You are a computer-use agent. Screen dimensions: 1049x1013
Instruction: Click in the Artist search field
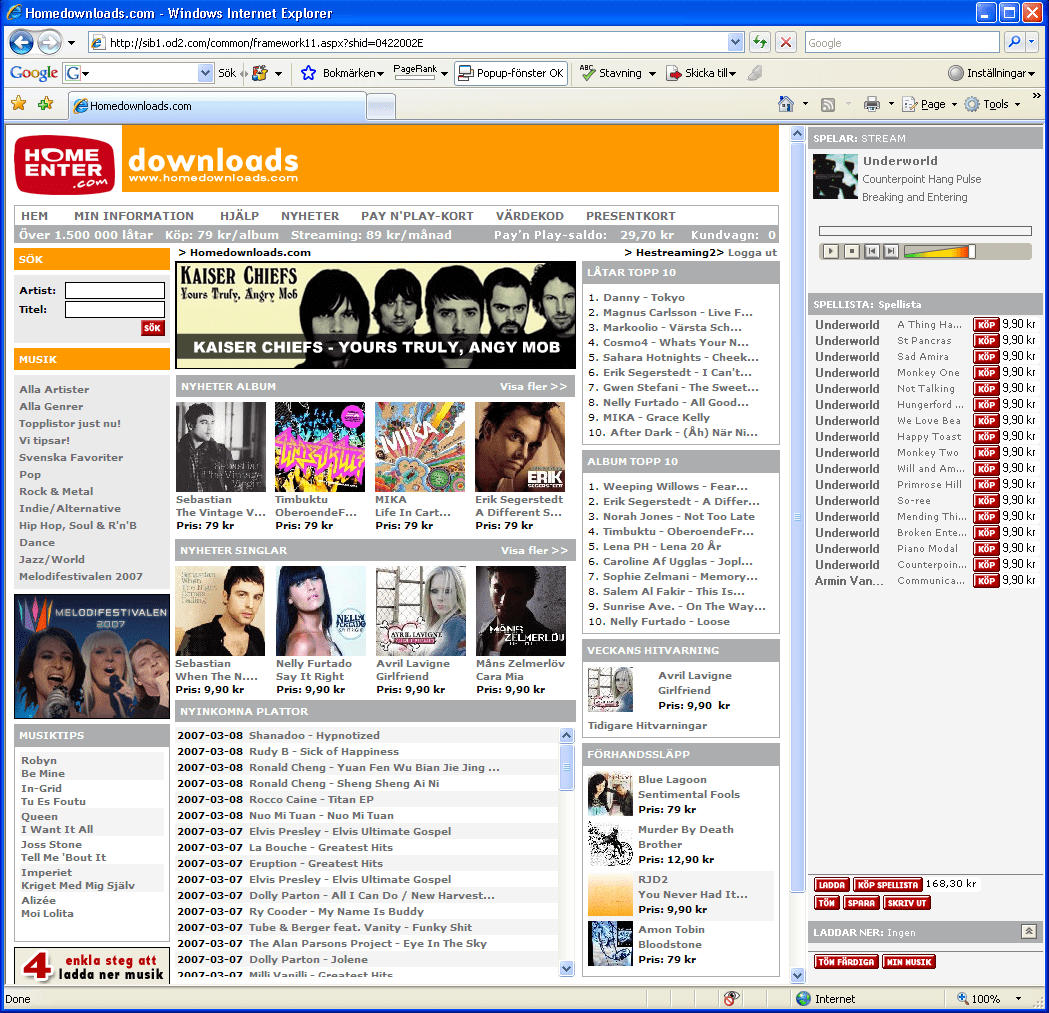click(114, 290)
